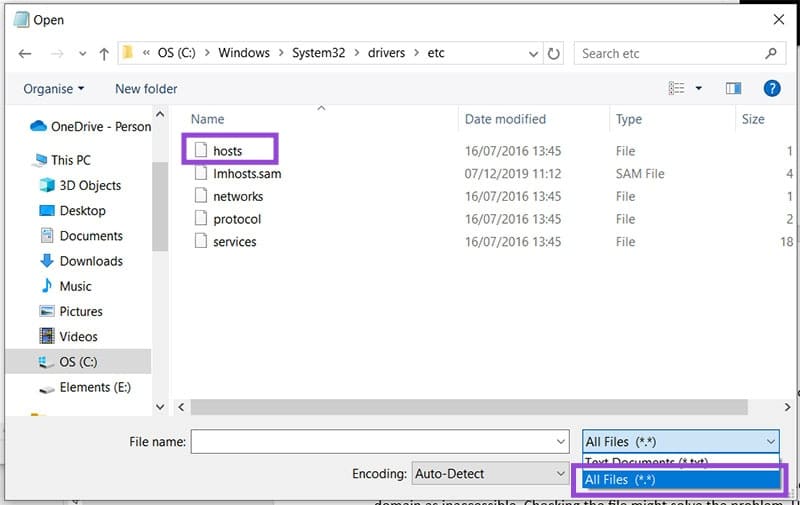Open Downloads in sidebar

point(81,261)
